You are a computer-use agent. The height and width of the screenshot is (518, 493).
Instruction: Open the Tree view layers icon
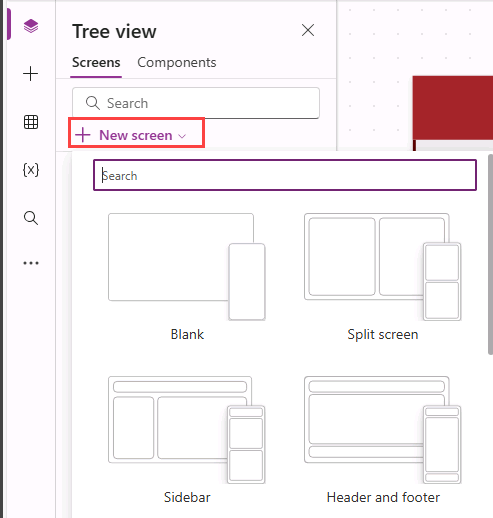tap(31, 26)
